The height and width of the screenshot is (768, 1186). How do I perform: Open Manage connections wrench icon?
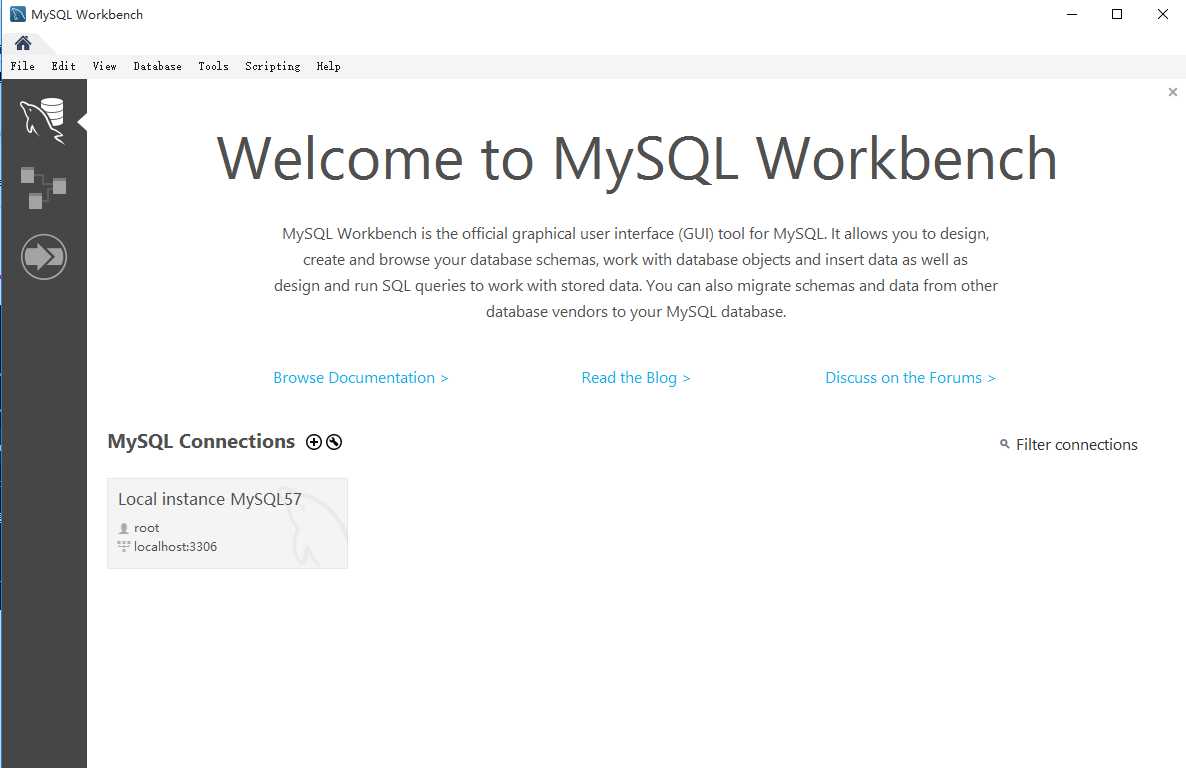[x=334, y=442]
